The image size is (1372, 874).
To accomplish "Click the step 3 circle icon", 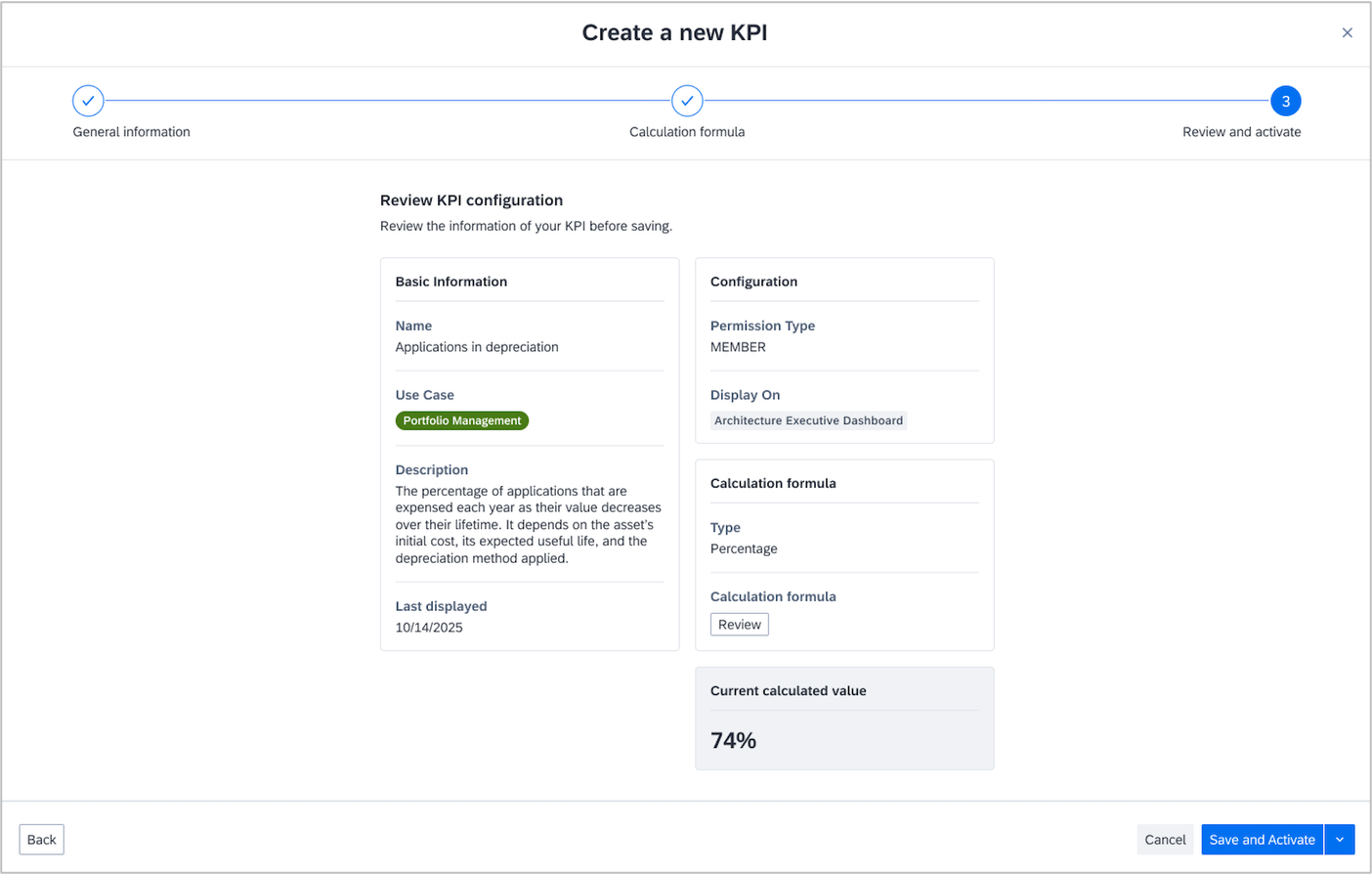I will [x=1285, y=101].
